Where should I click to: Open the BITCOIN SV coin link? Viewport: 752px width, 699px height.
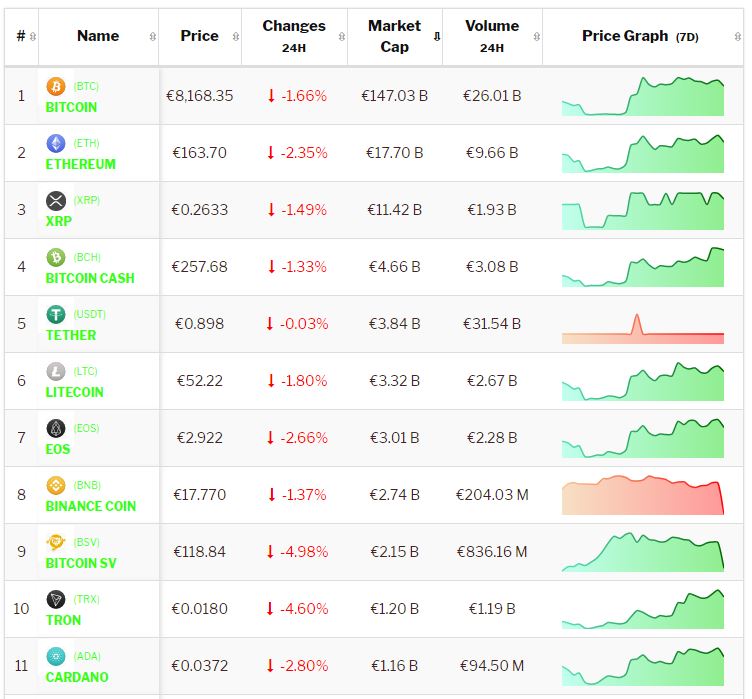[x=81, y=563]
